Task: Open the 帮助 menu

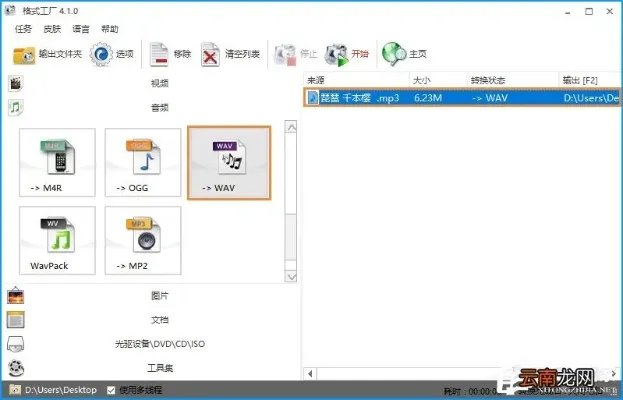Action: pyautogui.click(x=110, y=29)
